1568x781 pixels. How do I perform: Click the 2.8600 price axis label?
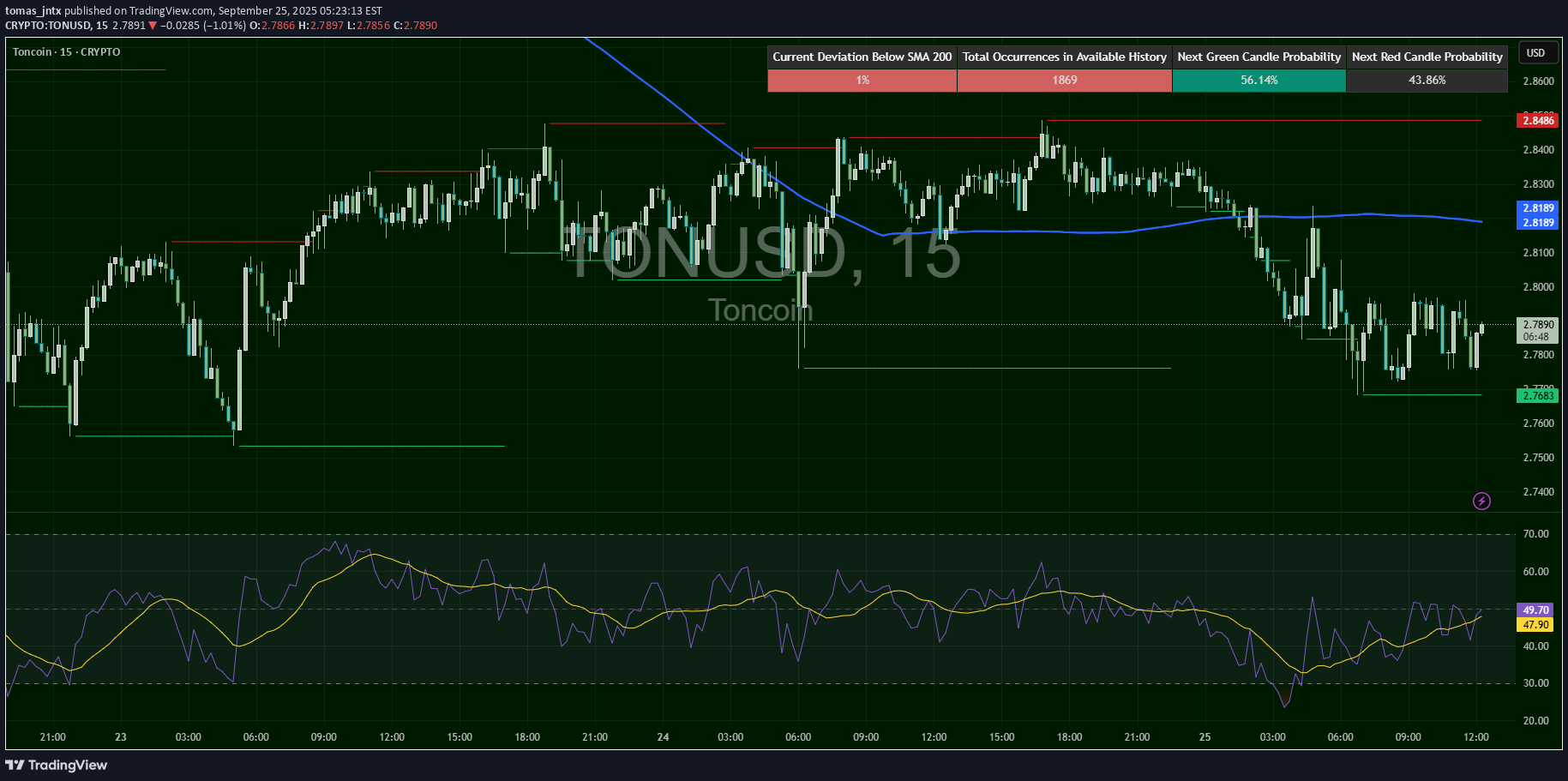1538,81
